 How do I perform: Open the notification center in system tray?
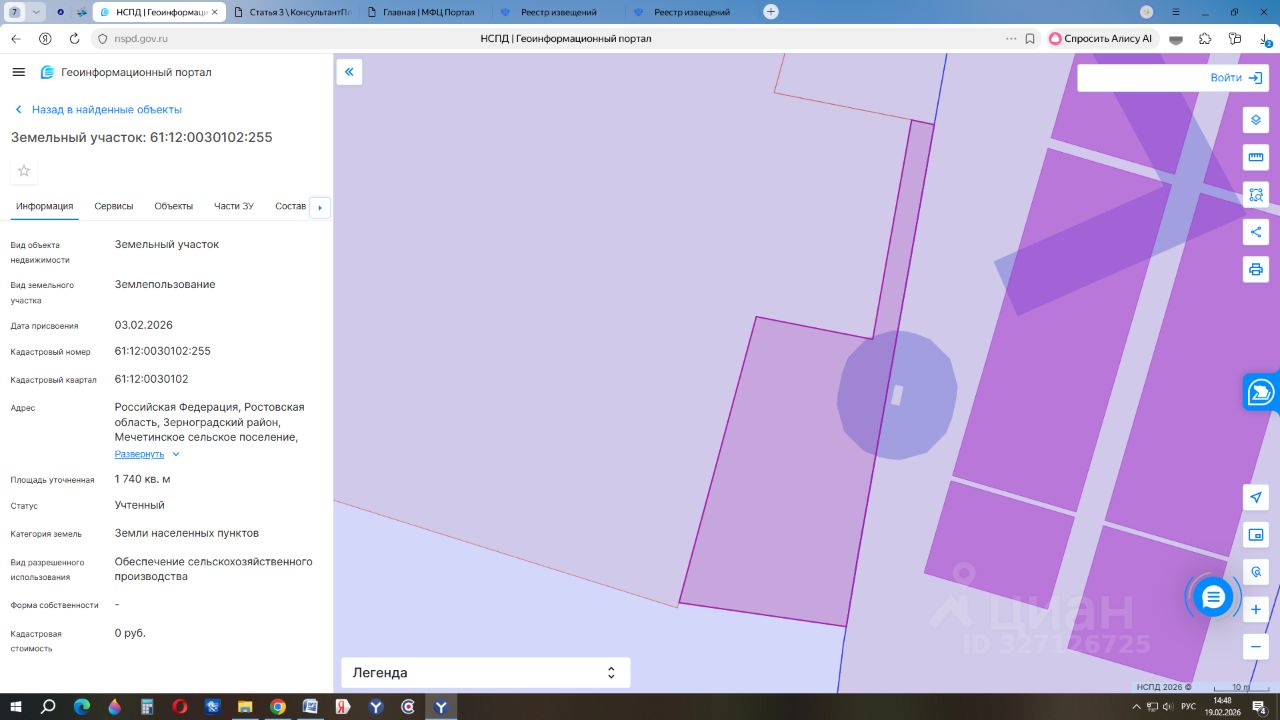coord(1259,707)
